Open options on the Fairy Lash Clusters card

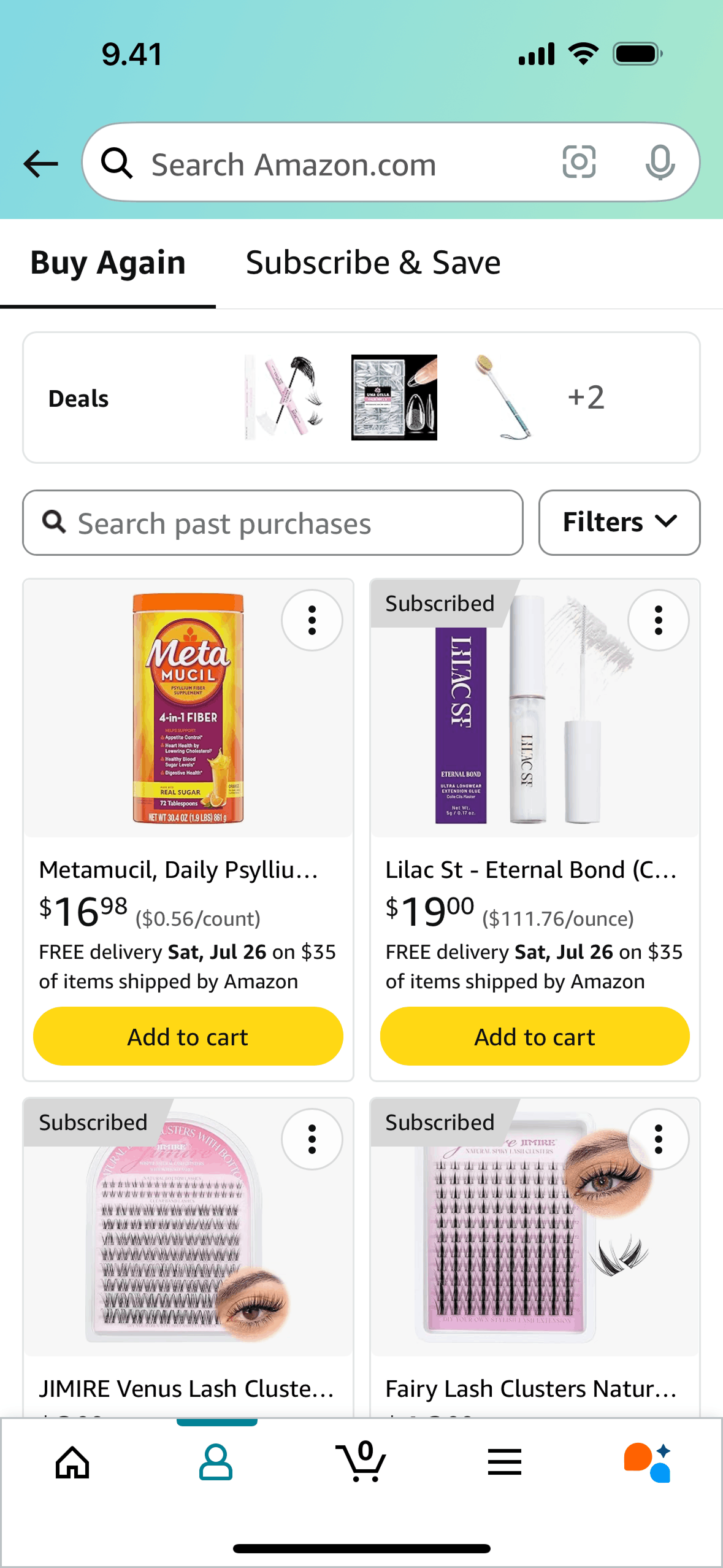coord(659,1138)
